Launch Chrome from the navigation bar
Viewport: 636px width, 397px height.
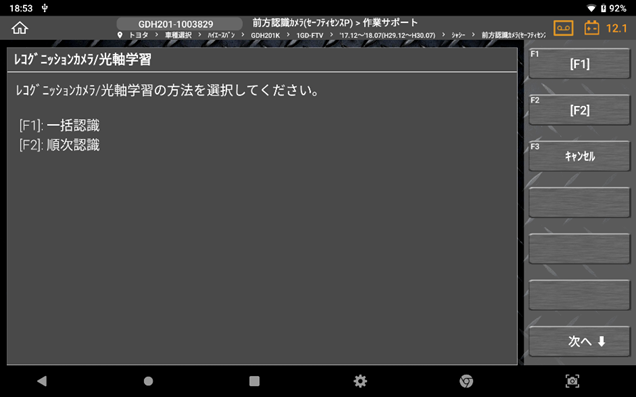466,381
